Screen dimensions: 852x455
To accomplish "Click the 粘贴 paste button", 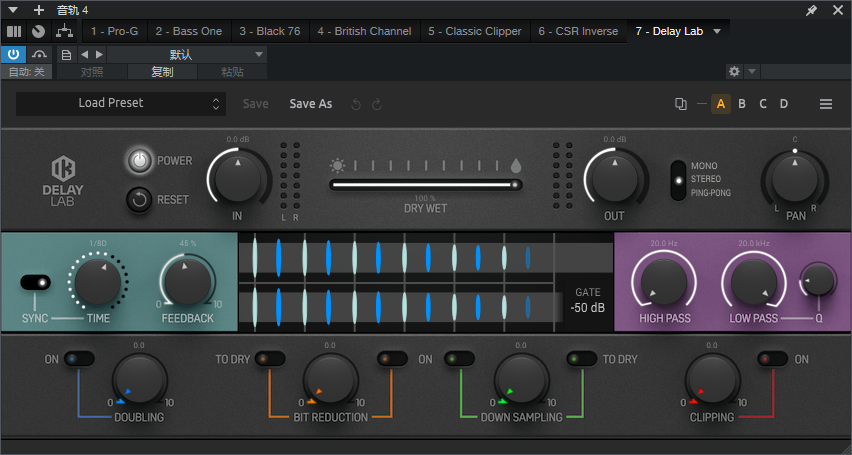I will [233, 72].
